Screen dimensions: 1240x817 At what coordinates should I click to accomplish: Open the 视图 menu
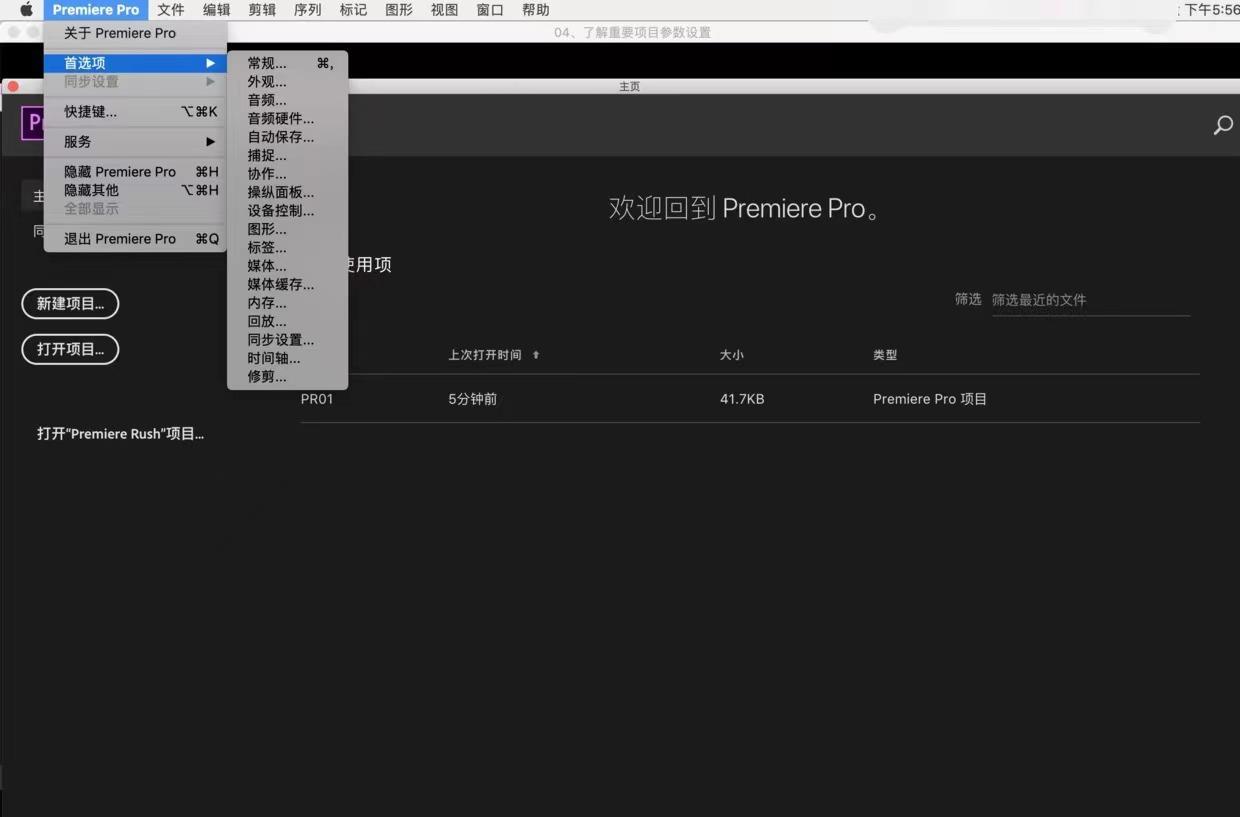(x=444, y=10)
